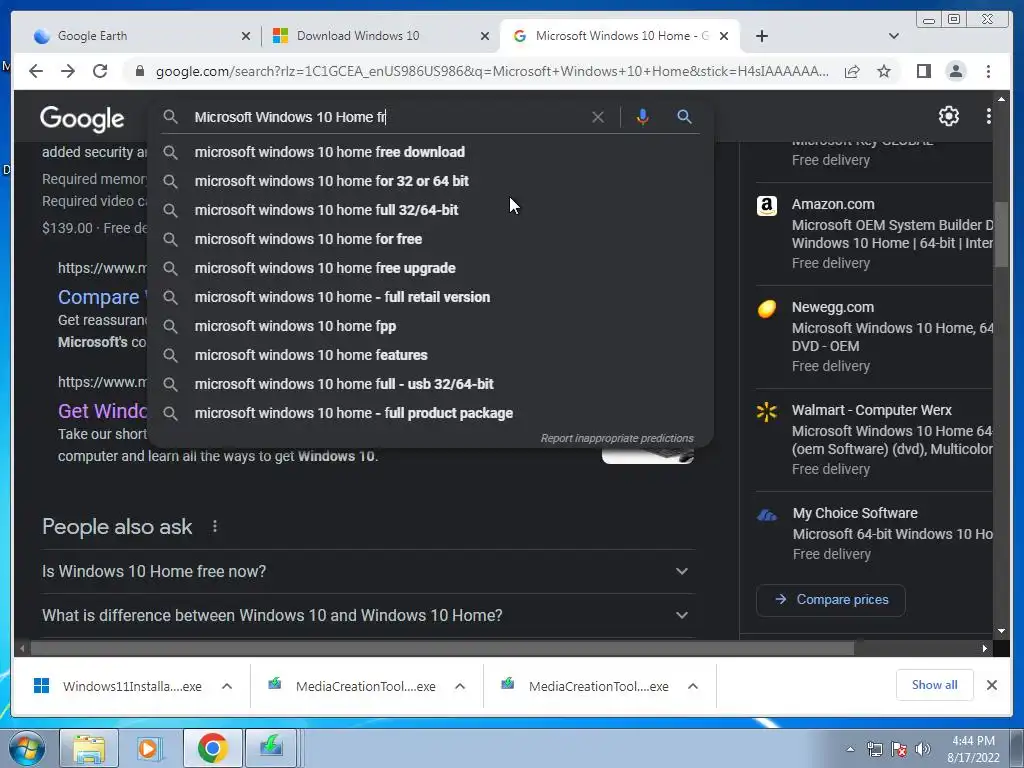Go forward in browser history
This screenshot has height=768, width=1024.
(68, 71)
